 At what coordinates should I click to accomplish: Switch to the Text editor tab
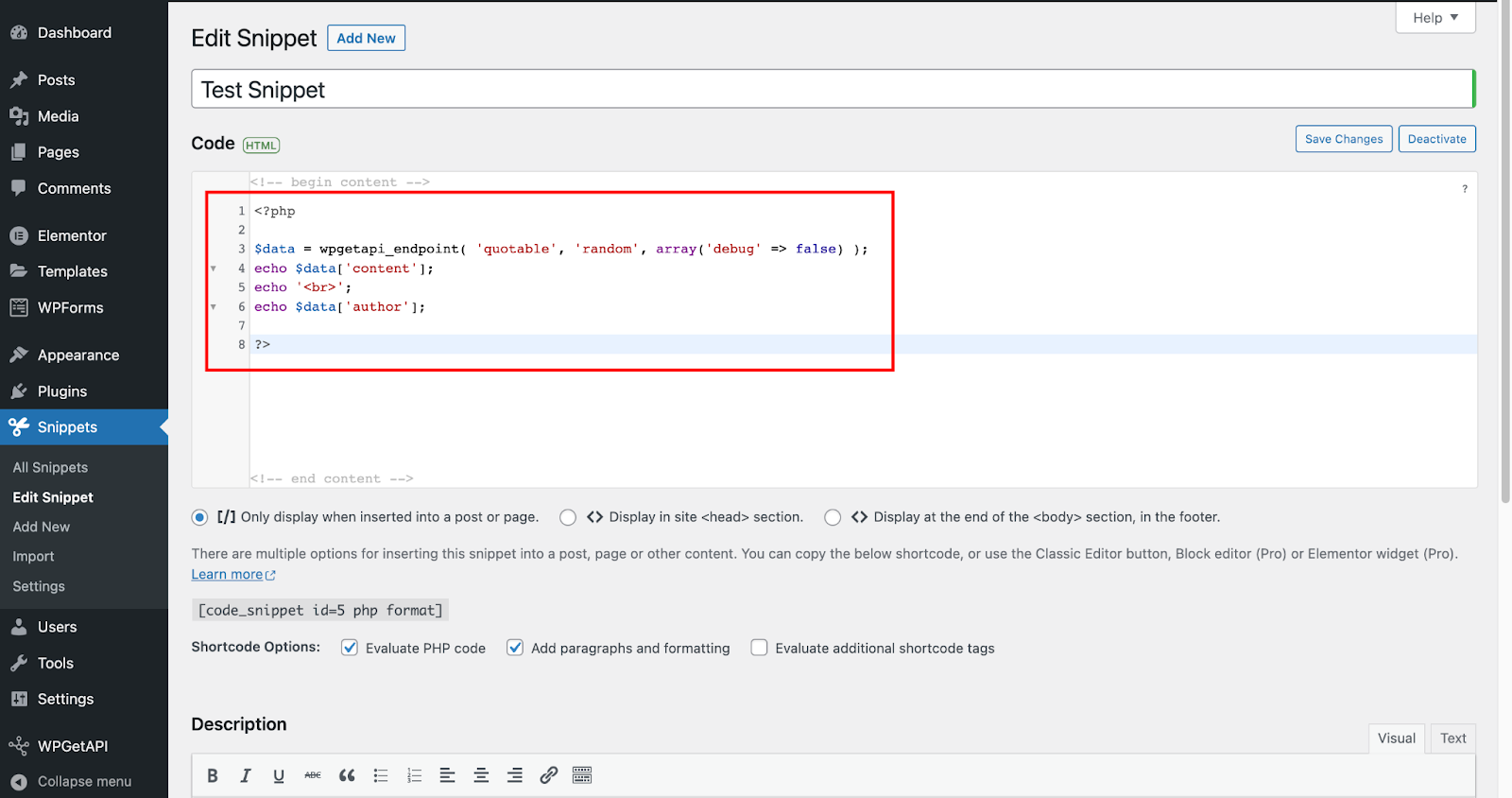[1453, 738]
